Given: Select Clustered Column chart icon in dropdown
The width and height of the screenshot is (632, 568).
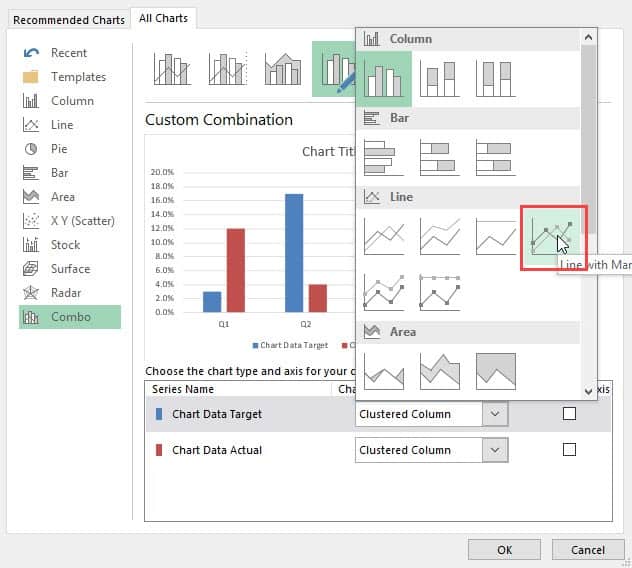Looking at the screenshot, I should [383, 79].
